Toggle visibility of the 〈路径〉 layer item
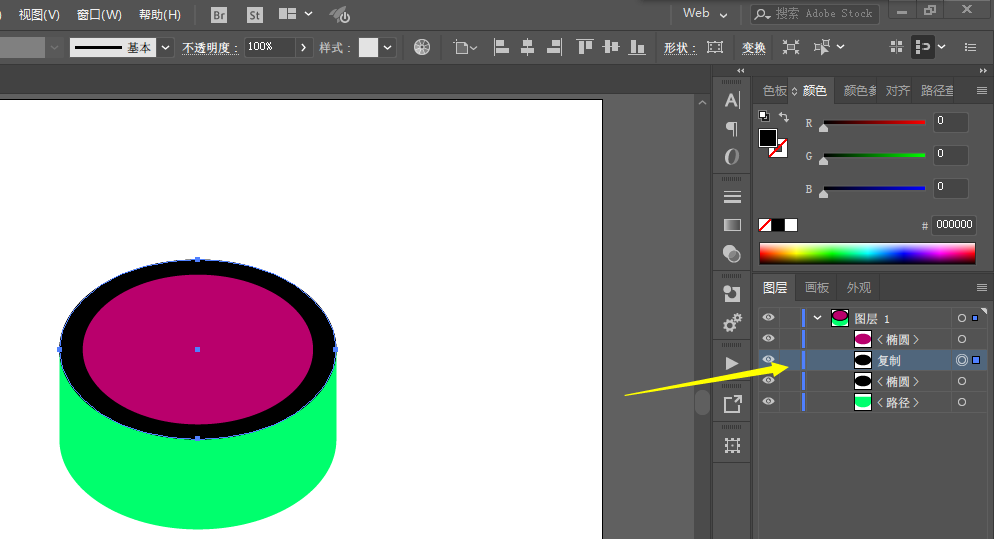The width and height of the screenshot is (994, 539). [768, 402]
